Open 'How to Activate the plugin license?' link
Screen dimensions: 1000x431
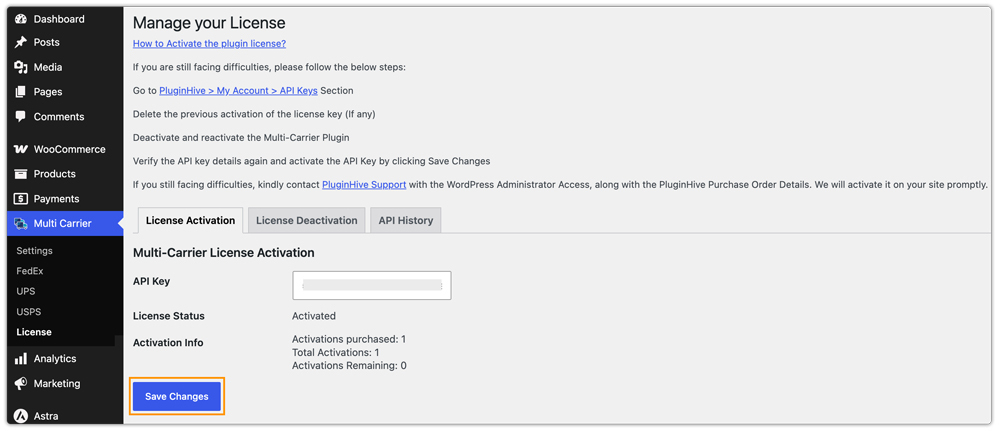[x=209, y=44]
